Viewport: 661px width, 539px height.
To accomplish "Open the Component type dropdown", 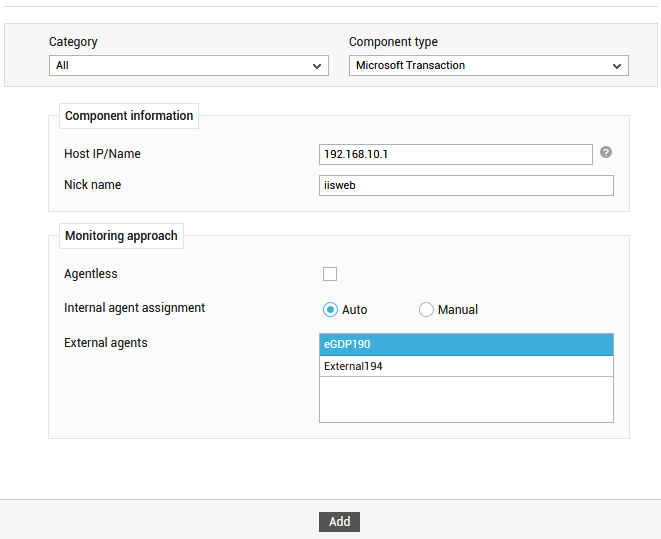I will click(489, 66).
